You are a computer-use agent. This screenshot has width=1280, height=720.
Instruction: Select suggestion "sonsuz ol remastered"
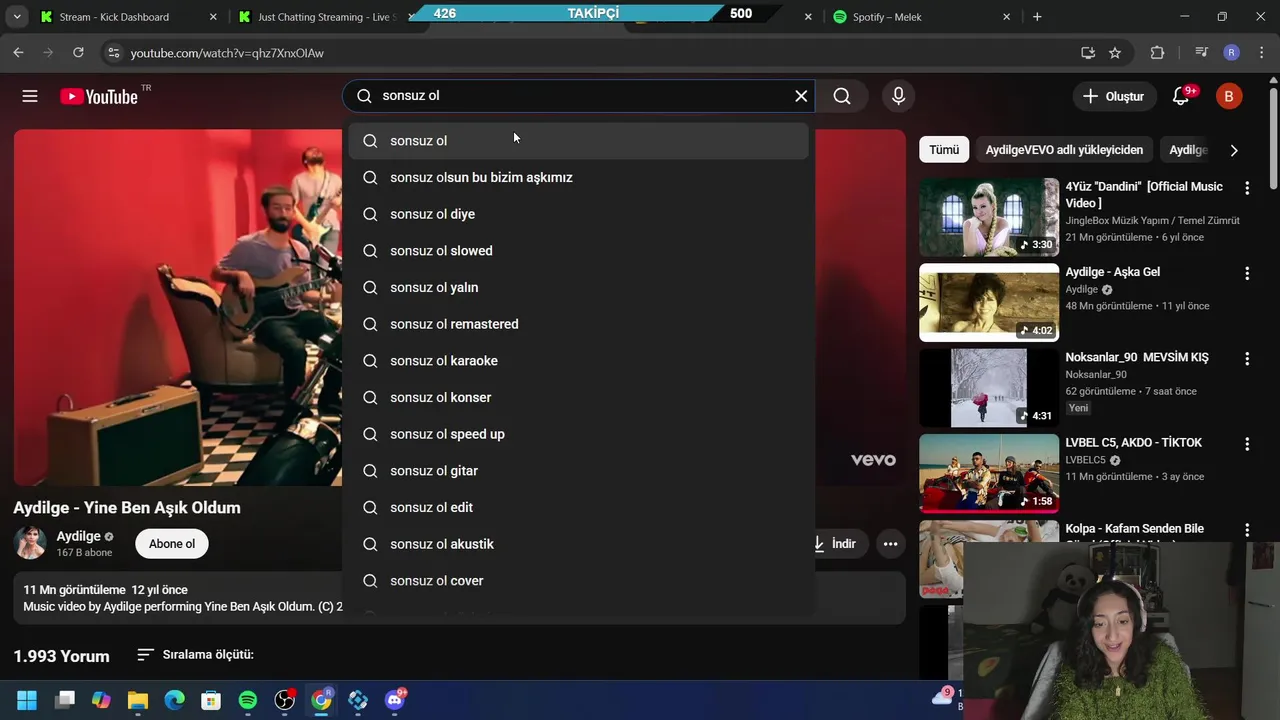coord(578,324)
